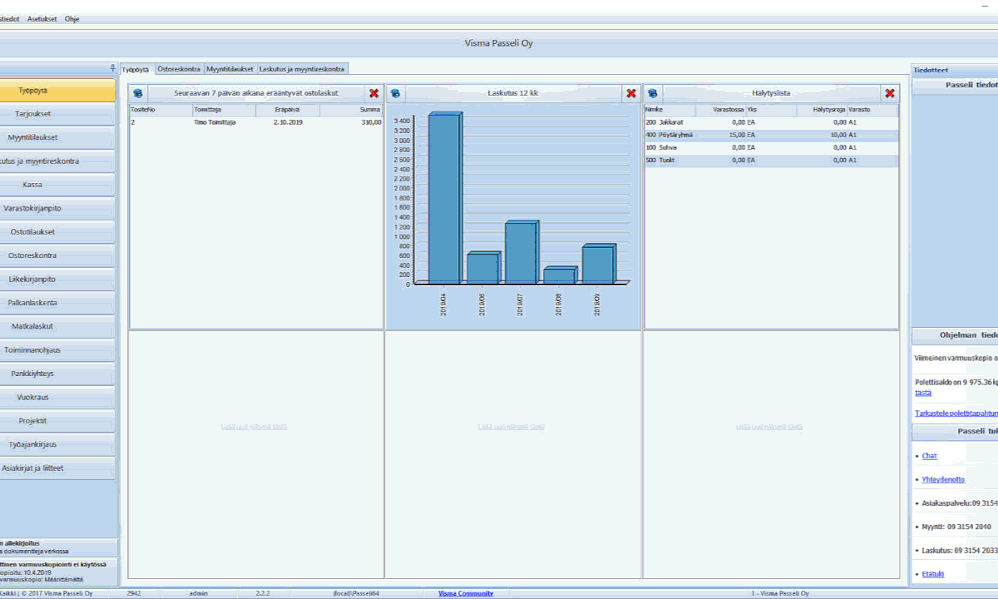Close the Laskutus 12 kk widget
Image resolution: width=998 pixels, height=599 pixels.
631,93
